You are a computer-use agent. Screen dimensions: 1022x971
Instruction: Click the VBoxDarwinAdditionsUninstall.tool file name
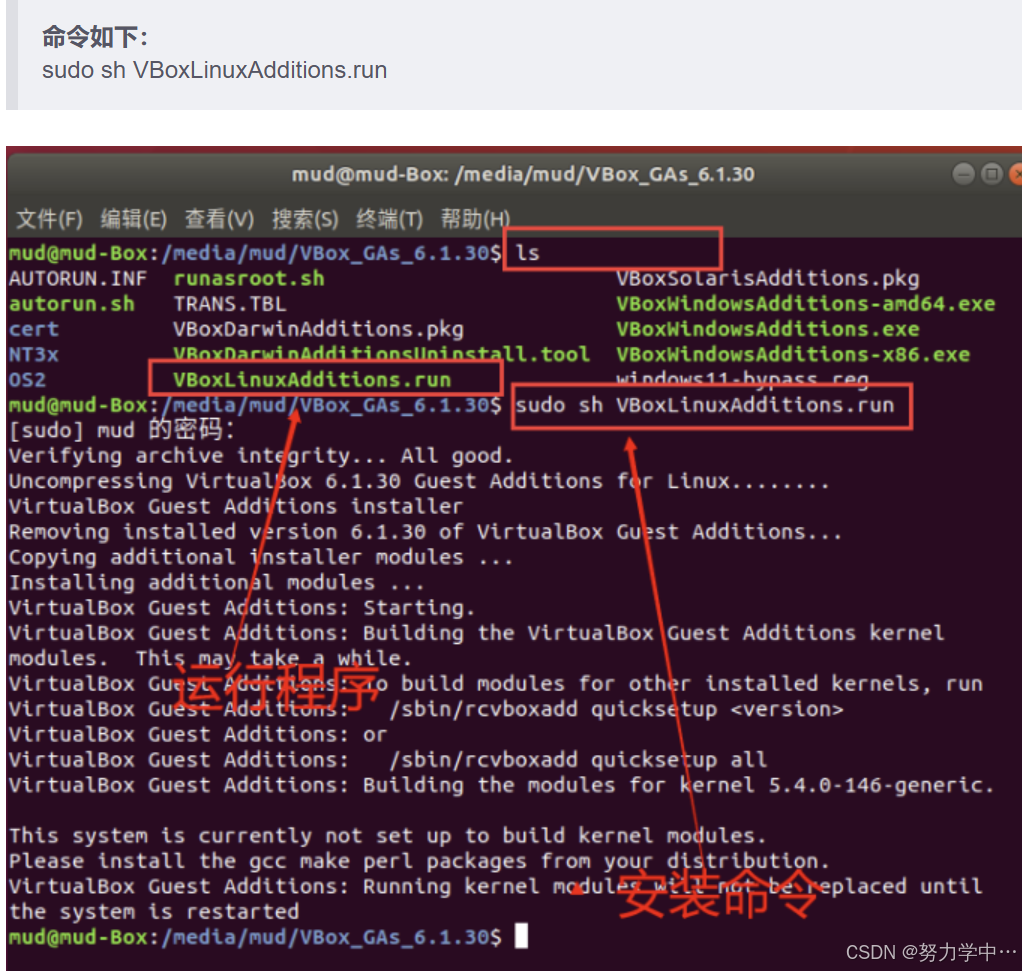coord(381,355)
